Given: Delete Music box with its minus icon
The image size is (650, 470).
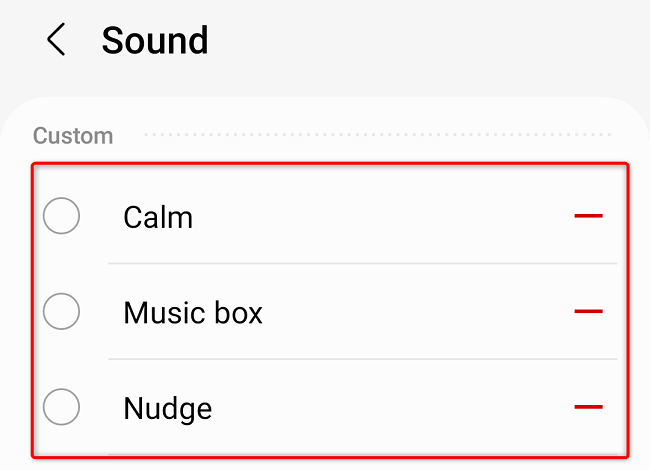Looking at the screenshot, I should pyautogui.click(x=589, y=312).
